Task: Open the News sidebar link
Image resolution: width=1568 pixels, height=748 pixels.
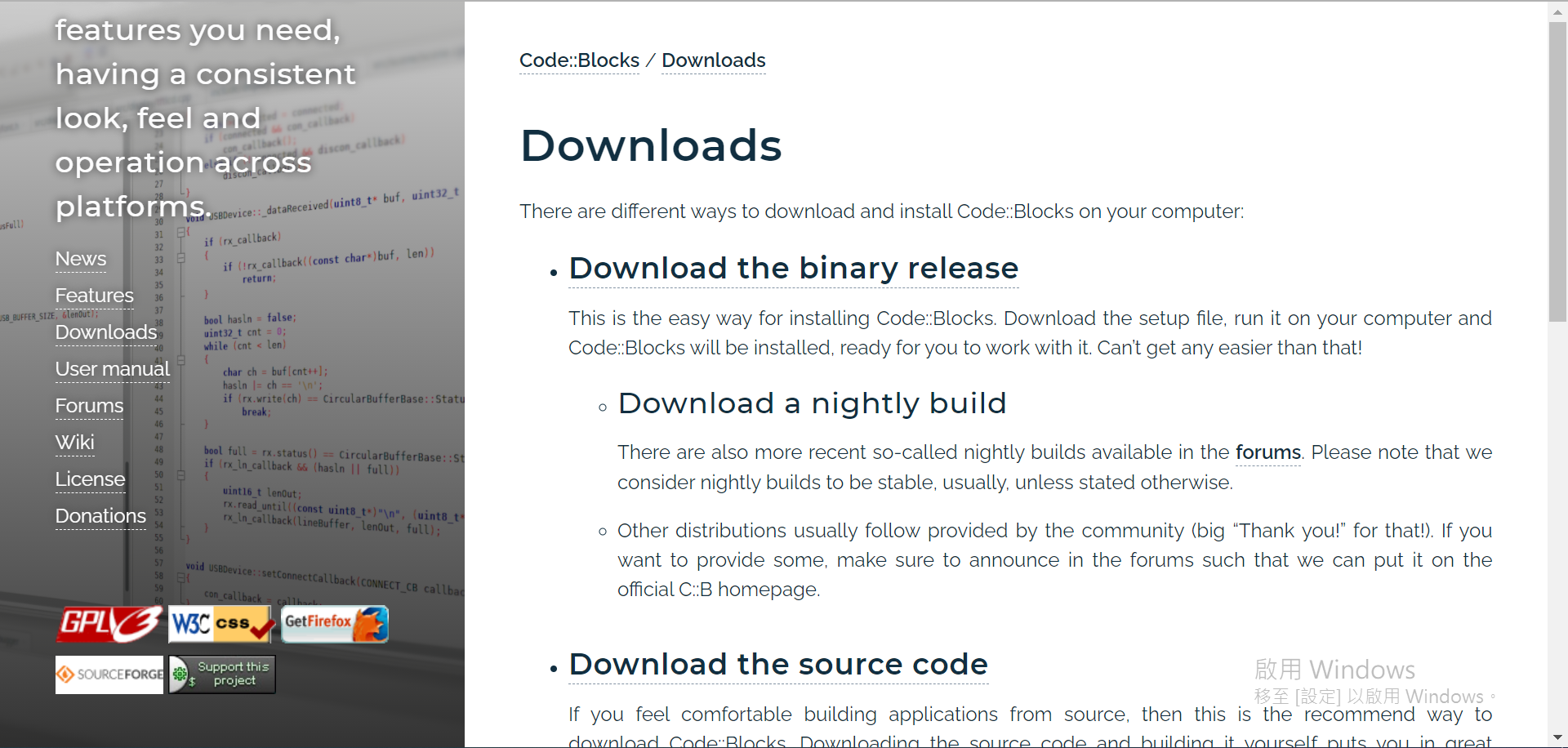Action: coord(81,260)
